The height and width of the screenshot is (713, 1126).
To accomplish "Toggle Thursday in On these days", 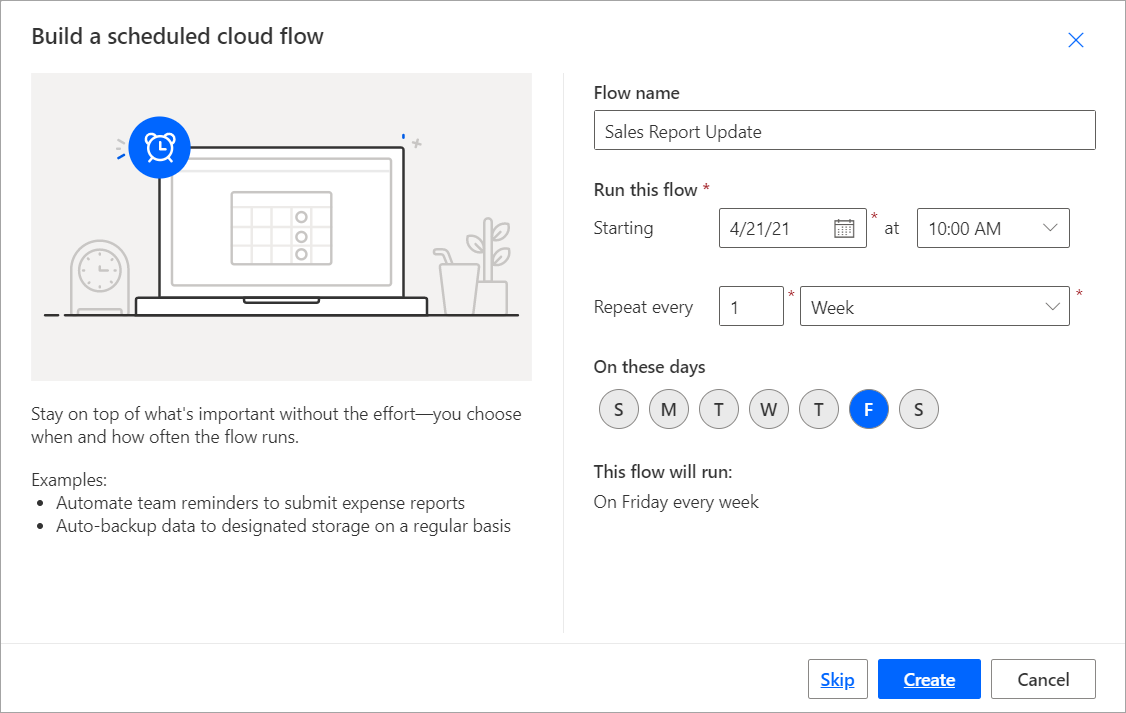I will 818,409.
